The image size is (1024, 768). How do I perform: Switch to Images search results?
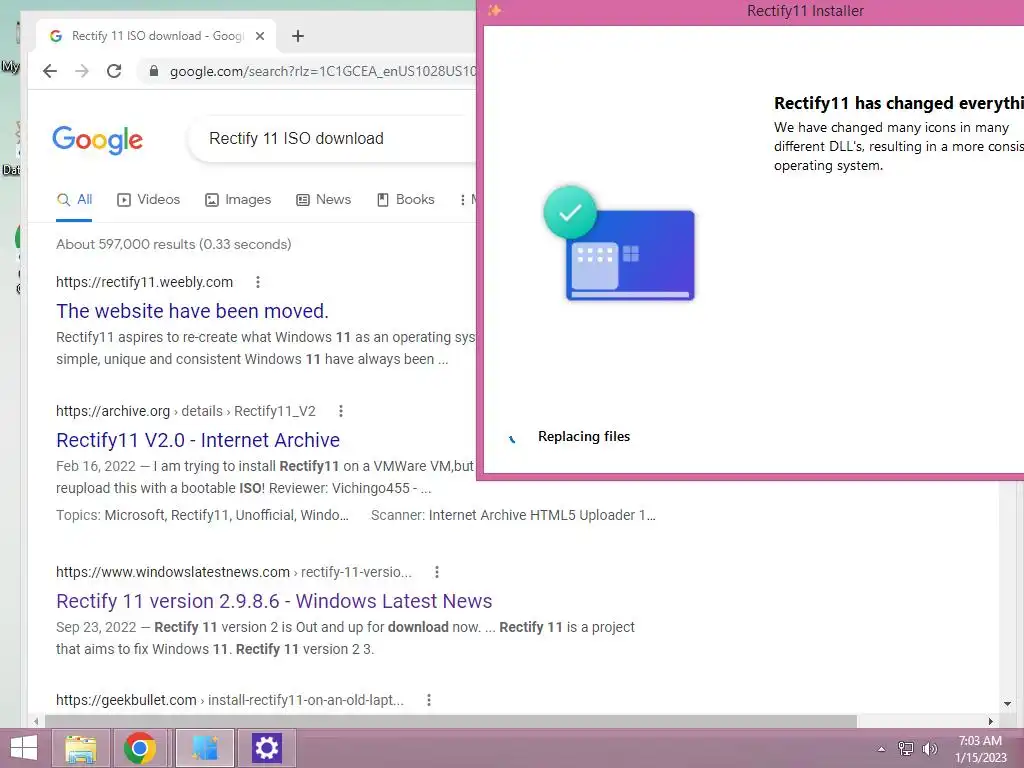pos(238,200)
